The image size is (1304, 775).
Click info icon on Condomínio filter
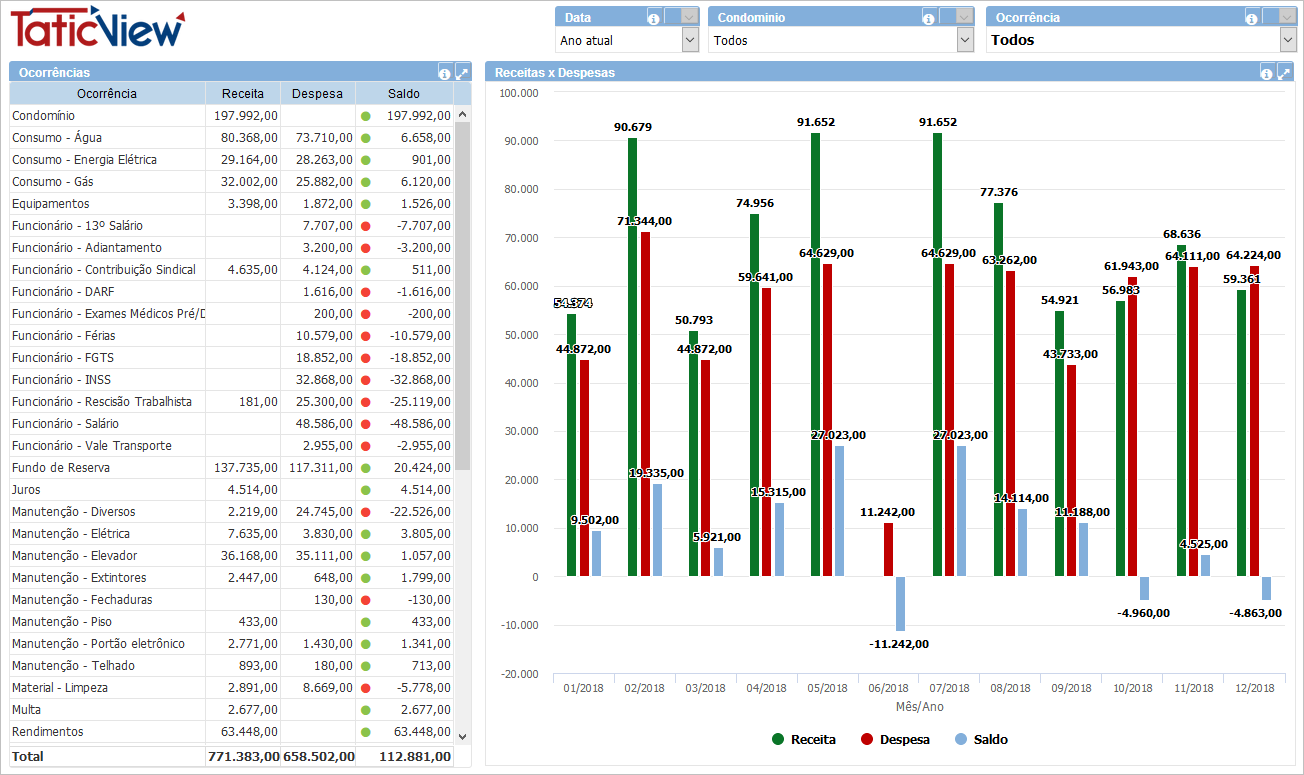pyautogui.click(x=929, y=17)
